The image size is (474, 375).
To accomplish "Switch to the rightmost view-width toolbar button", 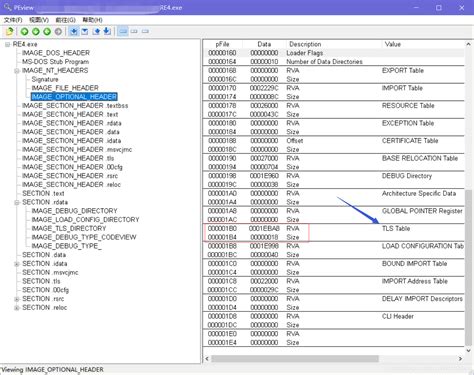I will click(x=145, y=31).
